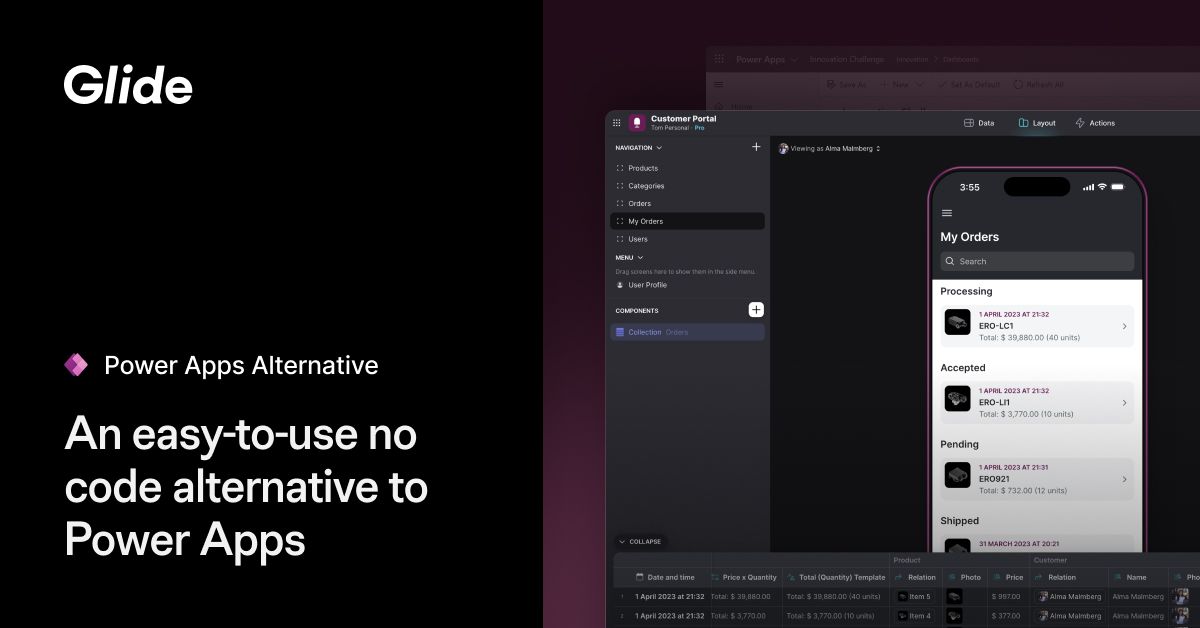Click Save As in the Power Apps window
The height and width of the screenshot is (628, 1200).
coord(846,85)
